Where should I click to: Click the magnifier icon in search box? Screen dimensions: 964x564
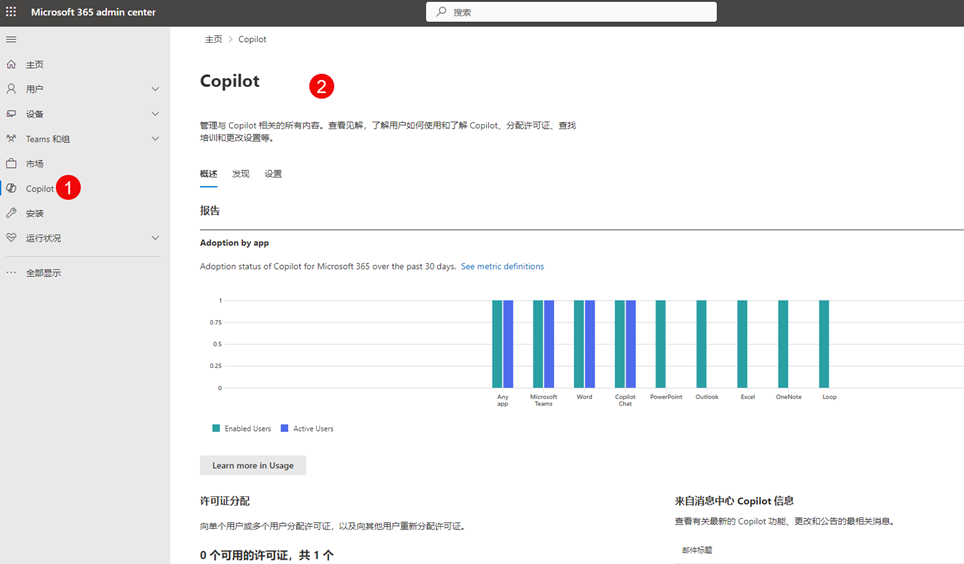[x=441, y=12]
